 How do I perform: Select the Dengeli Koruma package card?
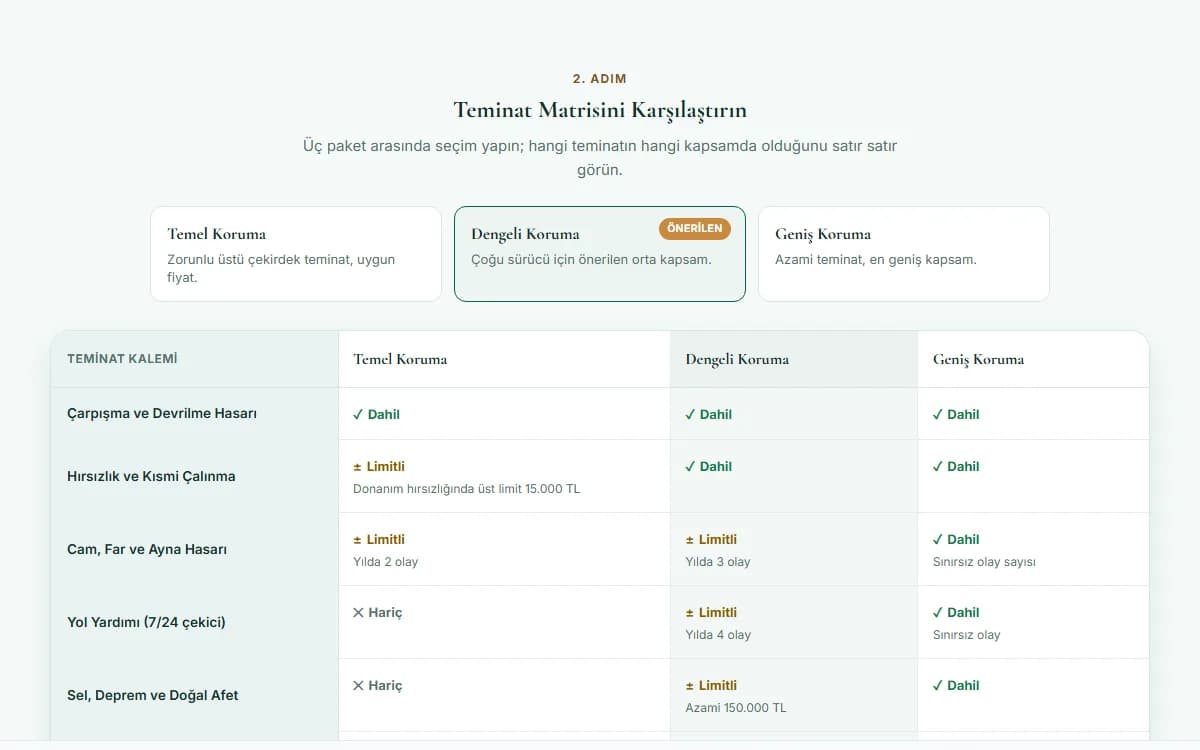[x=600, y=254]
